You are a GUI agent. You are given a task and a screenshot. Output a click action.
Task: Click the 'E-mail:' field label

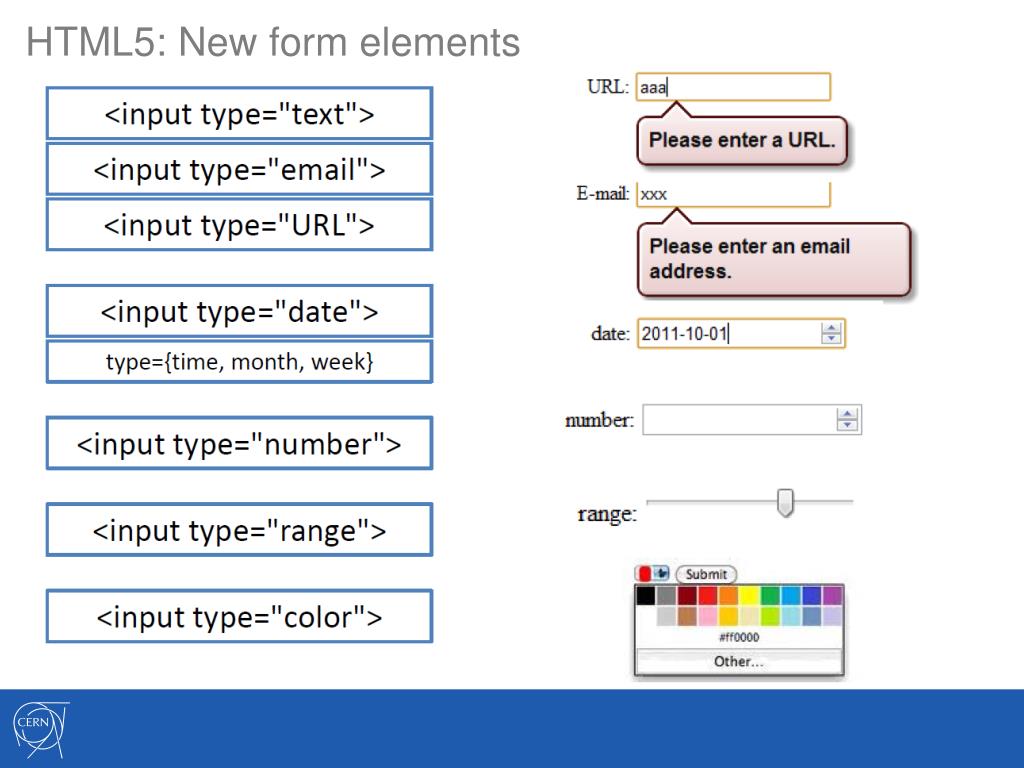(x=602, y=193)
